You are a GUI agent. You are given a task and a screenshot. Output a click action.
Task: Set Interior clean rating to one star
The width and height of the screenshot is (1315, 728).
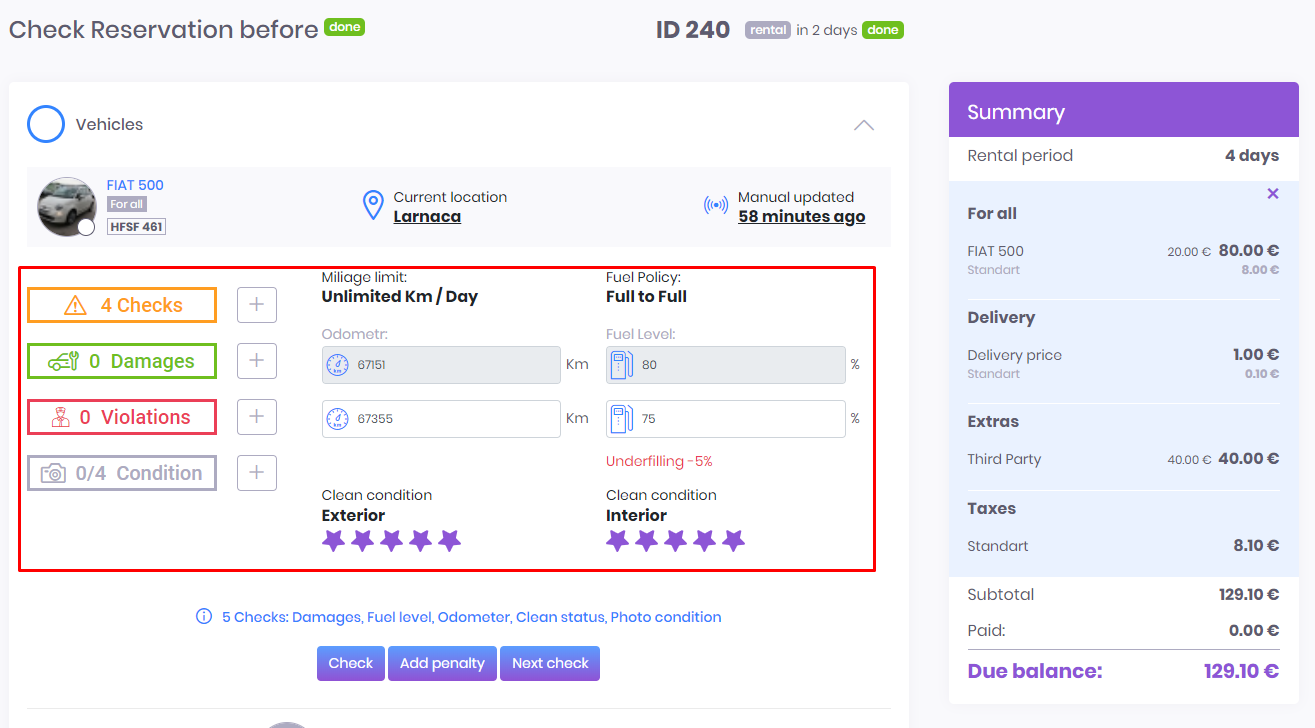pyautogui.click(x=618, y=541)
